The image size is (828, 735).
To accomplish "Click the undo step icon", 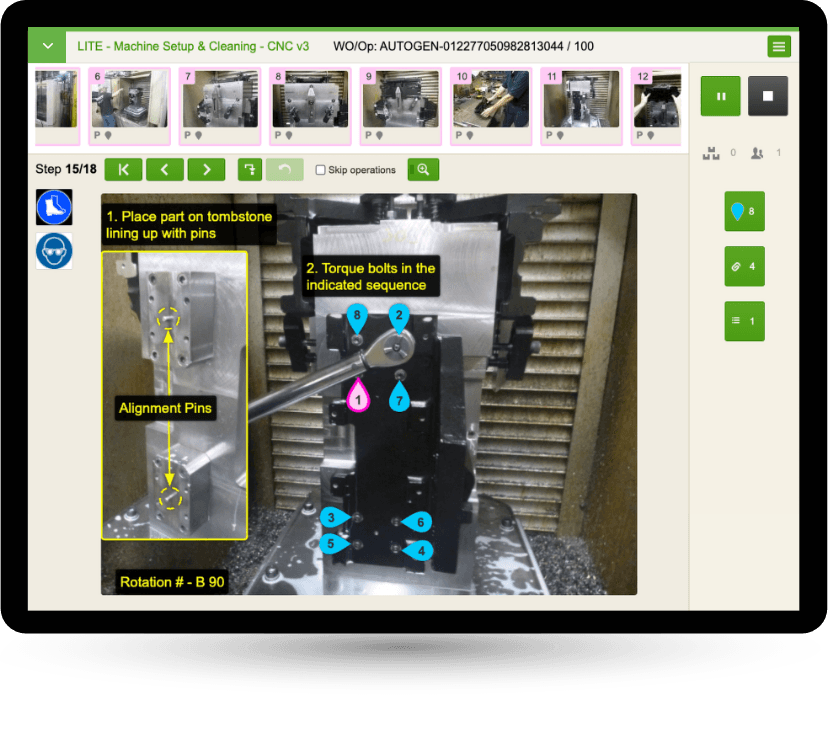I will coord(284,169).
